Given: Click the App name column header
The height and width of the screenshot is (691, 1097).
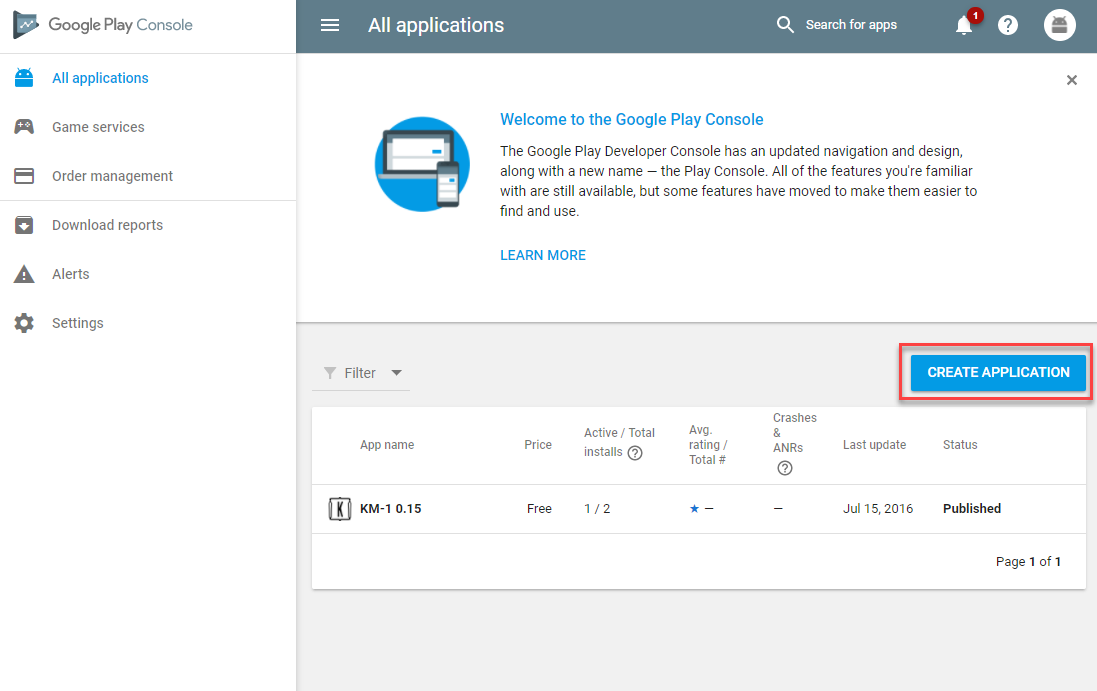Looking at the screenshot, I should coord(387,445).
